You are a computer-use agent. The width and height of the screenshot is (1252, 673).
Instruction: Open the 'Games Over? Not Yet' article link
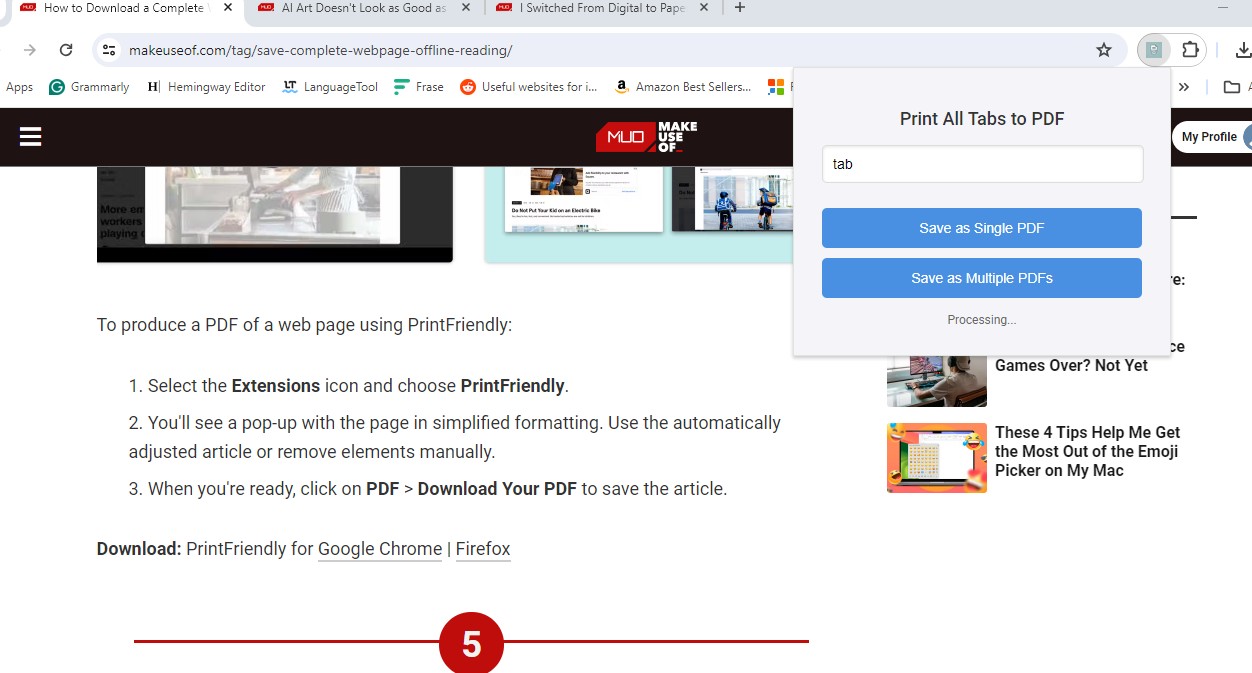click(x=1072, y=365)
